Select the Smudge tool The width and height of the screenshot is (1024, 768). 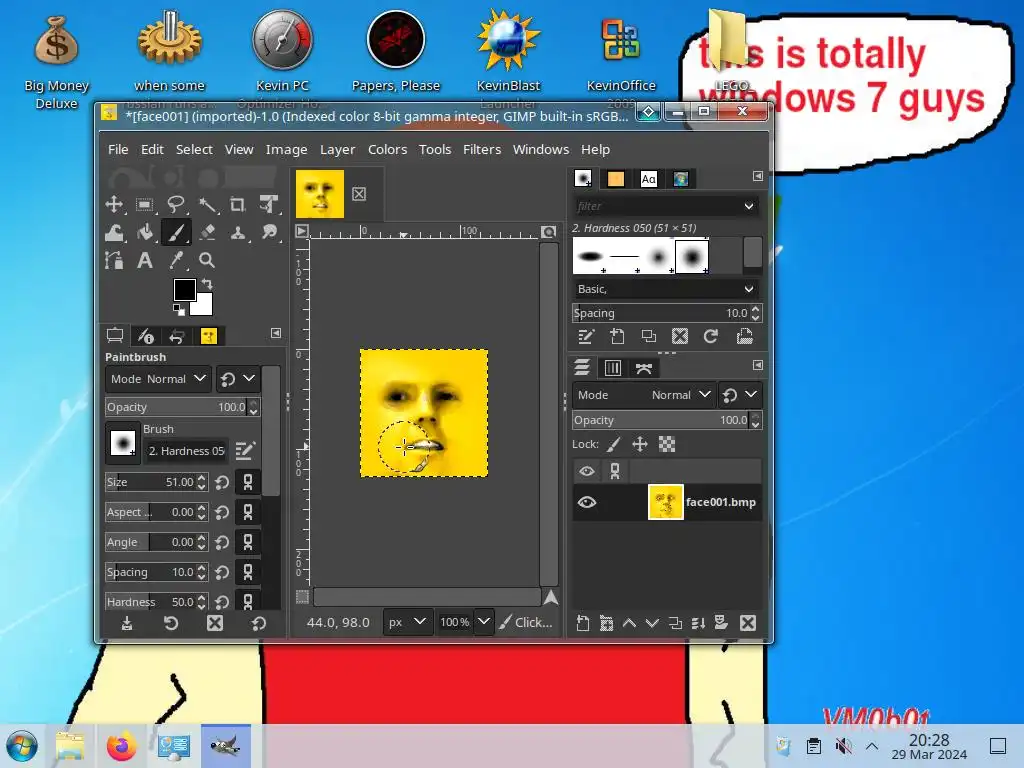coord(268,232)
